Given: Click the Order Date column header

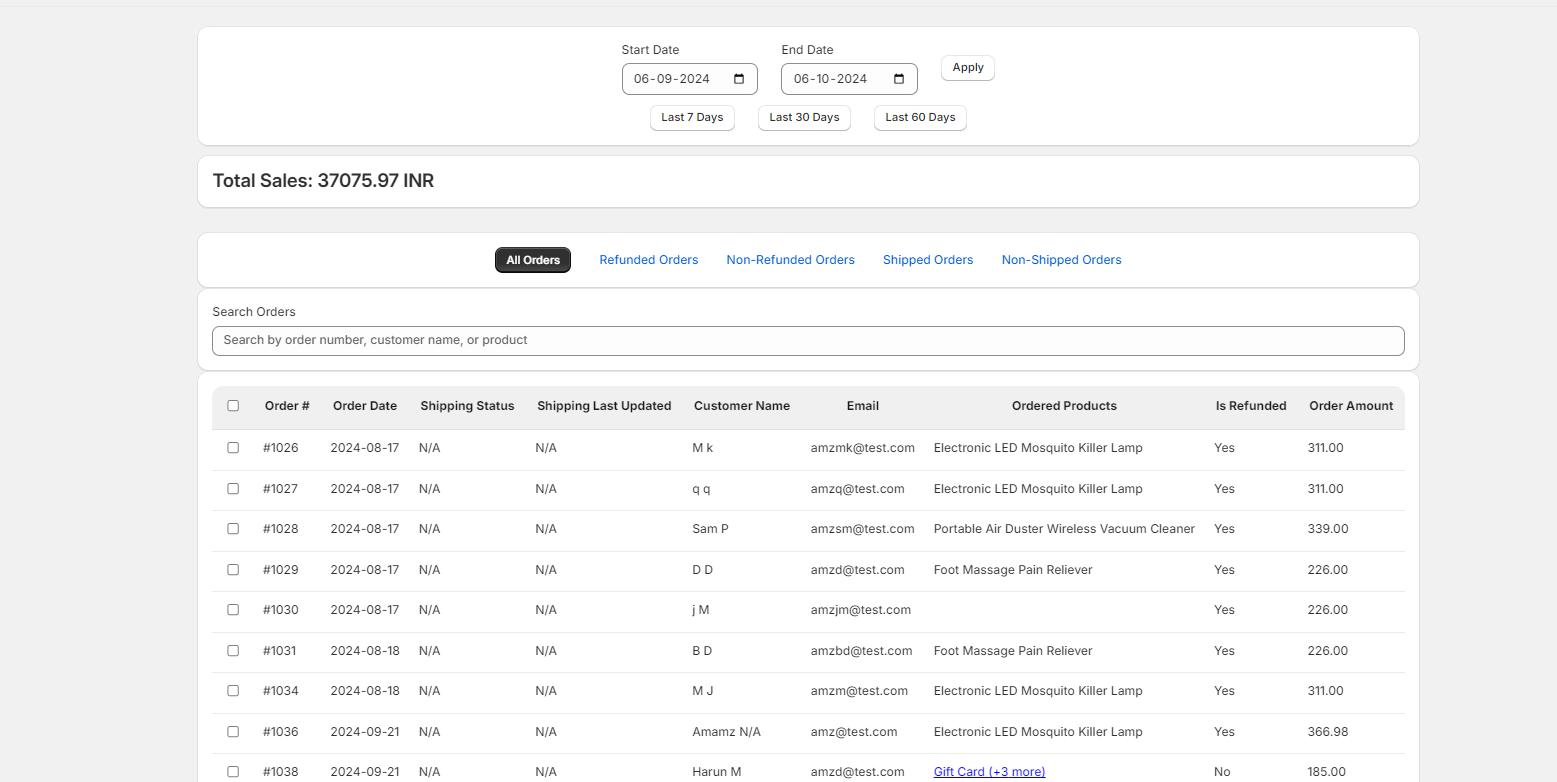Looking at the screenshot, I should (x=365, y=406).
